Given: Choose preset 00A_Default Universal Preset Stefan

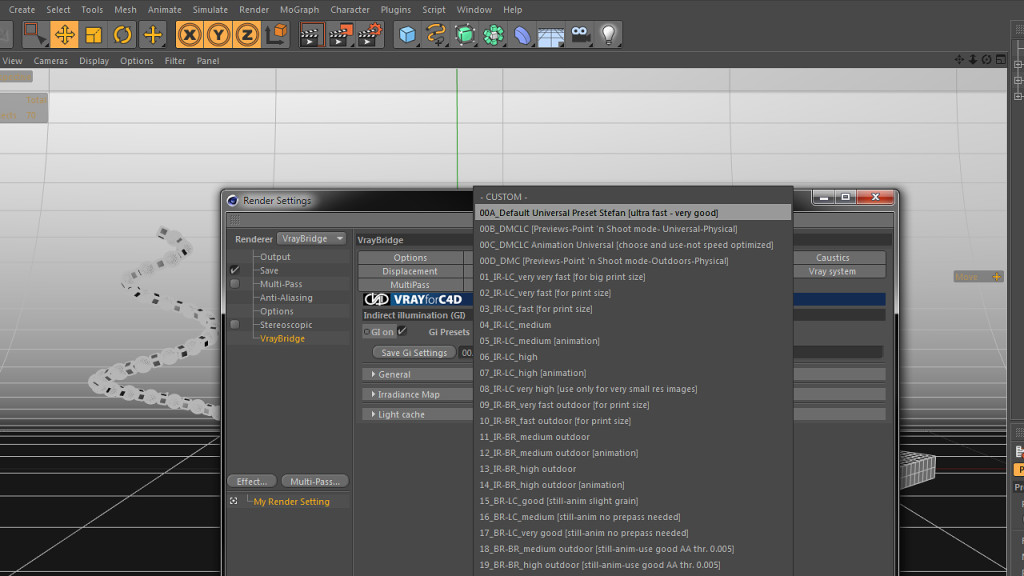Looking at the screenshot, I should 633,213.
